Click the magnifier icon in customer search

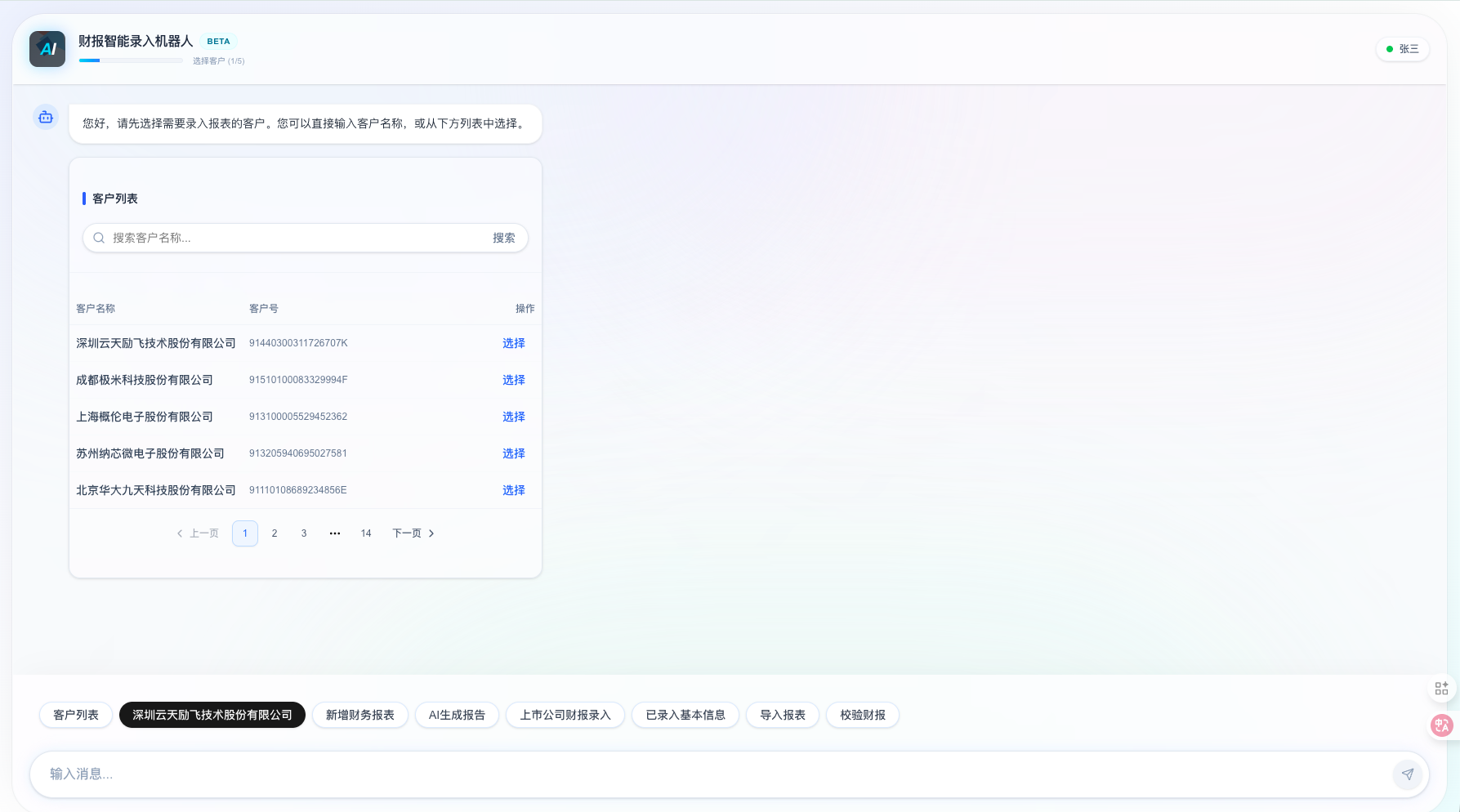[x=99, y=238]
